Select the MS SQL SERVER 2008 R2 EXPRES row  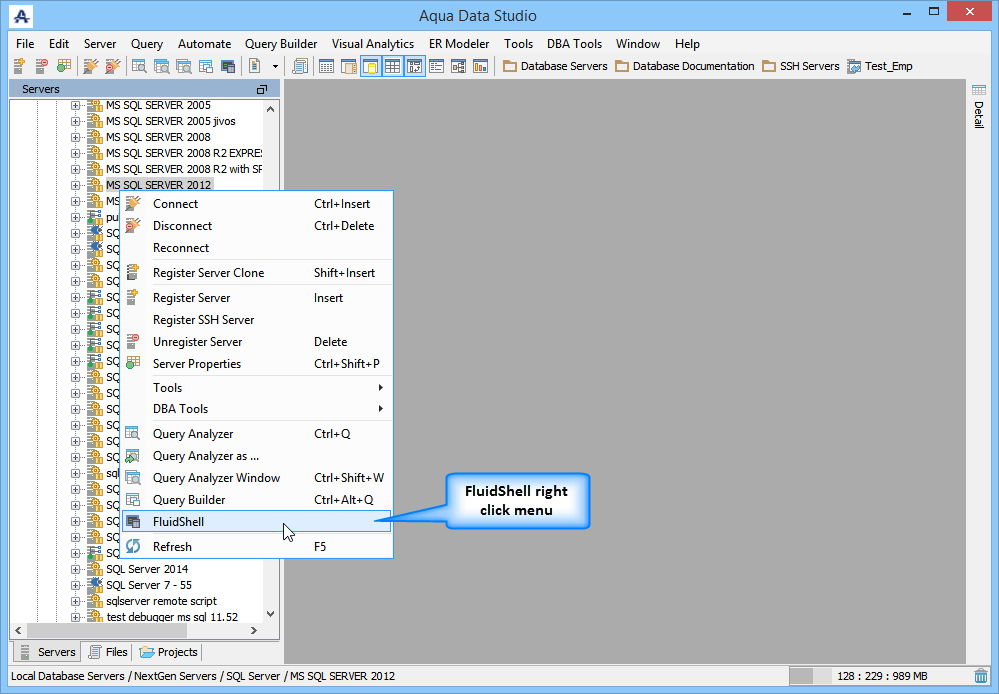pos(184,153)
